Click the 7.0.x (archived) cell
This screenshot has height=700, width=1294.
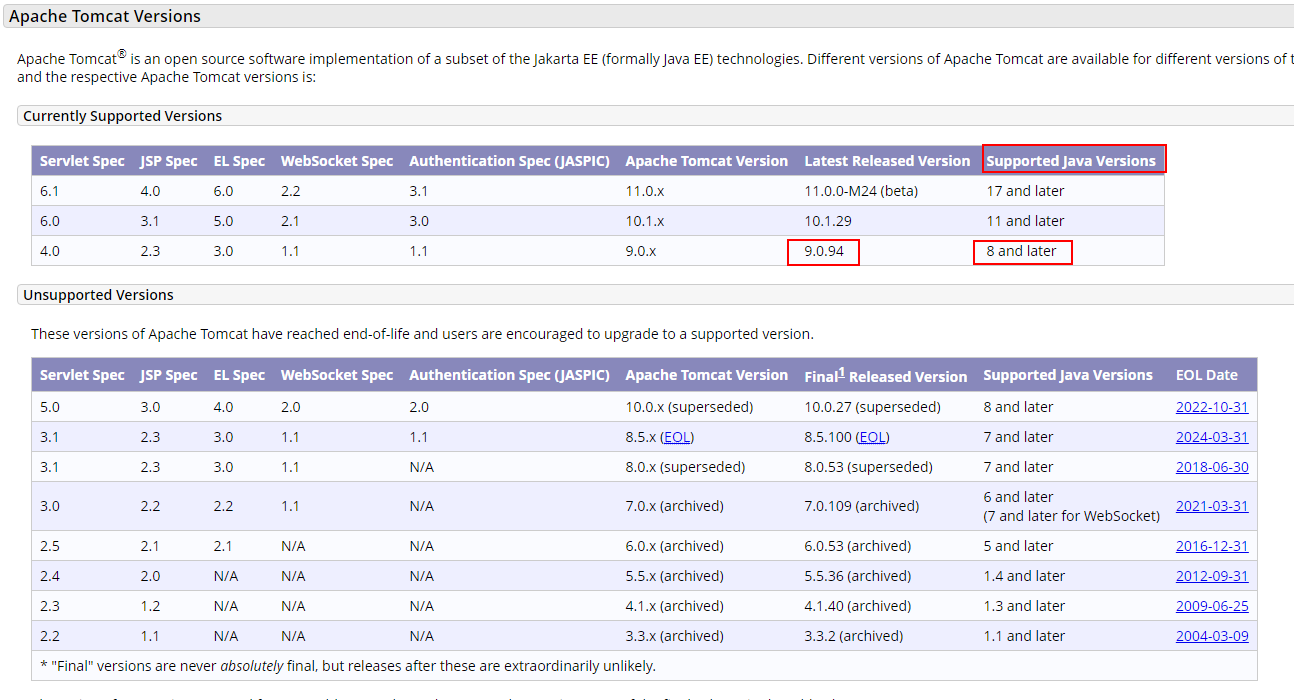click(674, 506)
